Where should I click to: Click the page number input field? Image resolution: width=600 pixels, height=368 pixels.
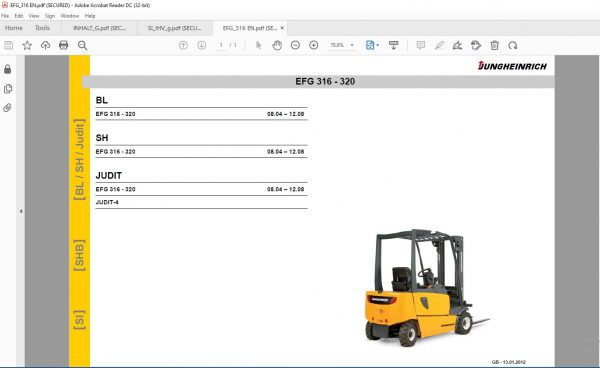pyautogui.click(x=221, y=45)
